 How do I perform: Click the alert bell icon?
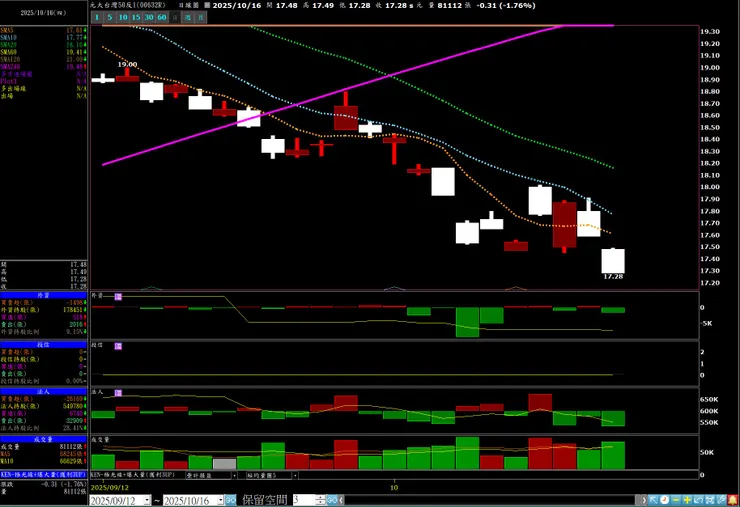coord(733,499)
